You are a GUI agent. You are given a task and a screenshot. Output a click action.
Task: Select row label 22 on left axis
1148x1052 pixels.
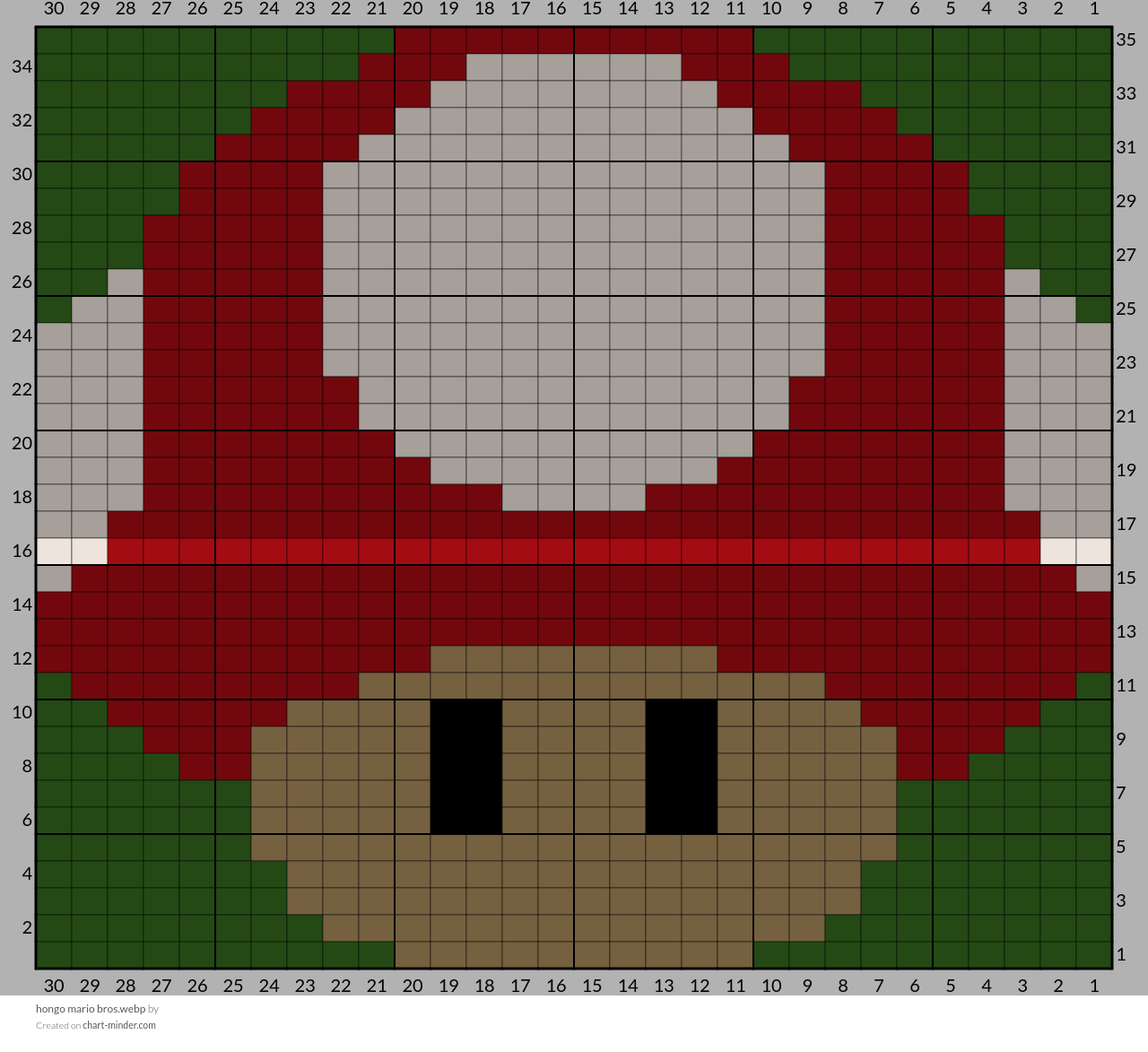pos(22,389)
